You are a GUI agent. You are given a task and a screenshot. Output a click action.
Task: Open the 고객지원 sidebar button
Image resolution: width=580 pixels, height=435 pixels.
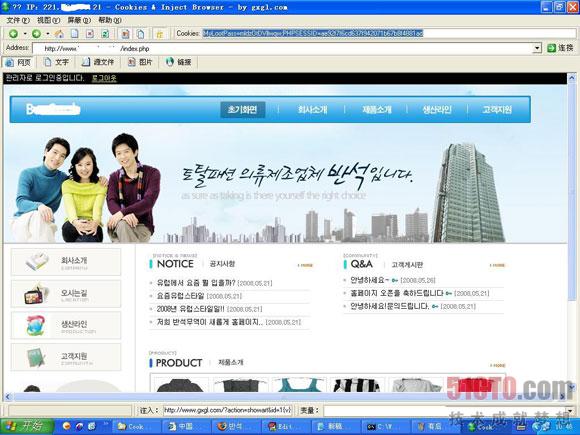pos(66,357)
